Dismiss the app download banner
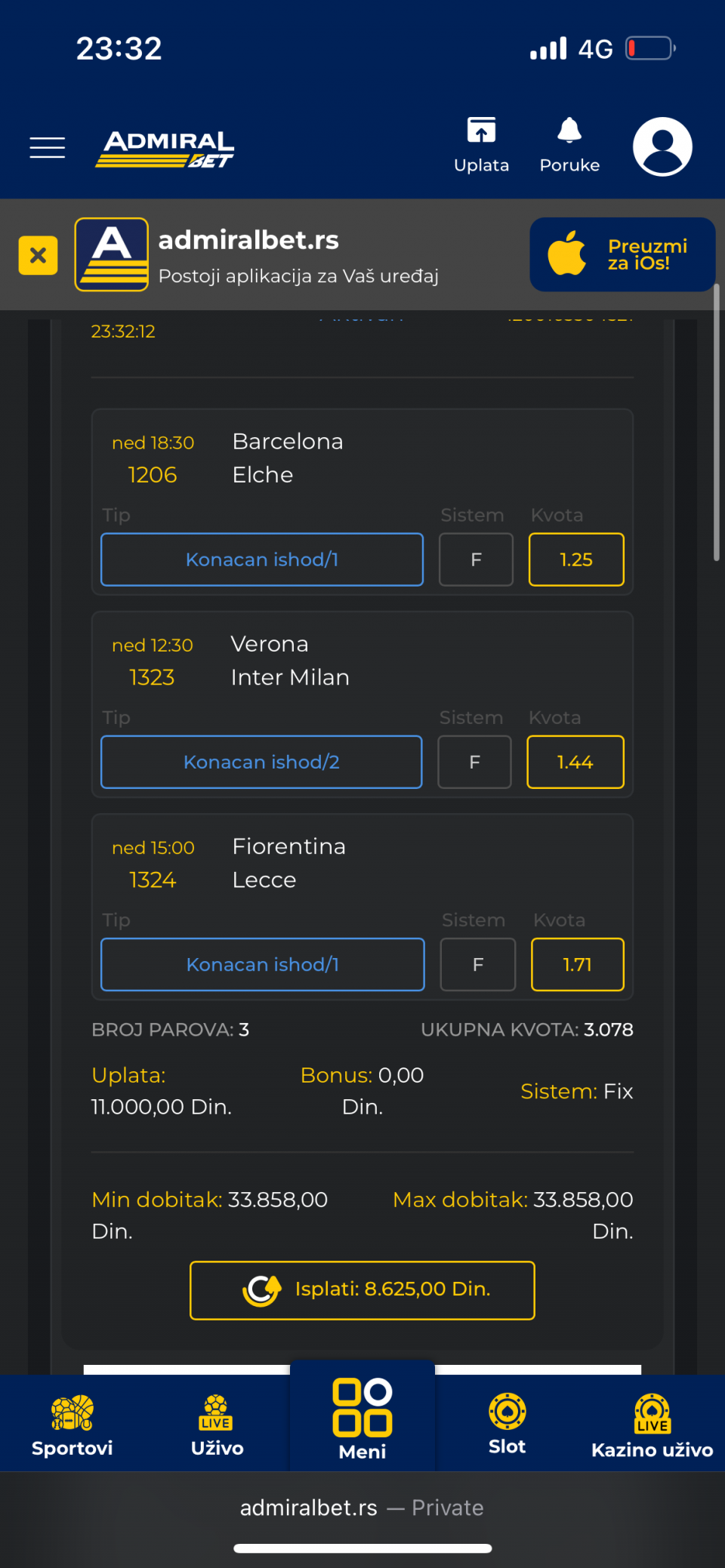The width and height of the screenshot is (725, 1568). pyautogui.click(x=38, y=255)
